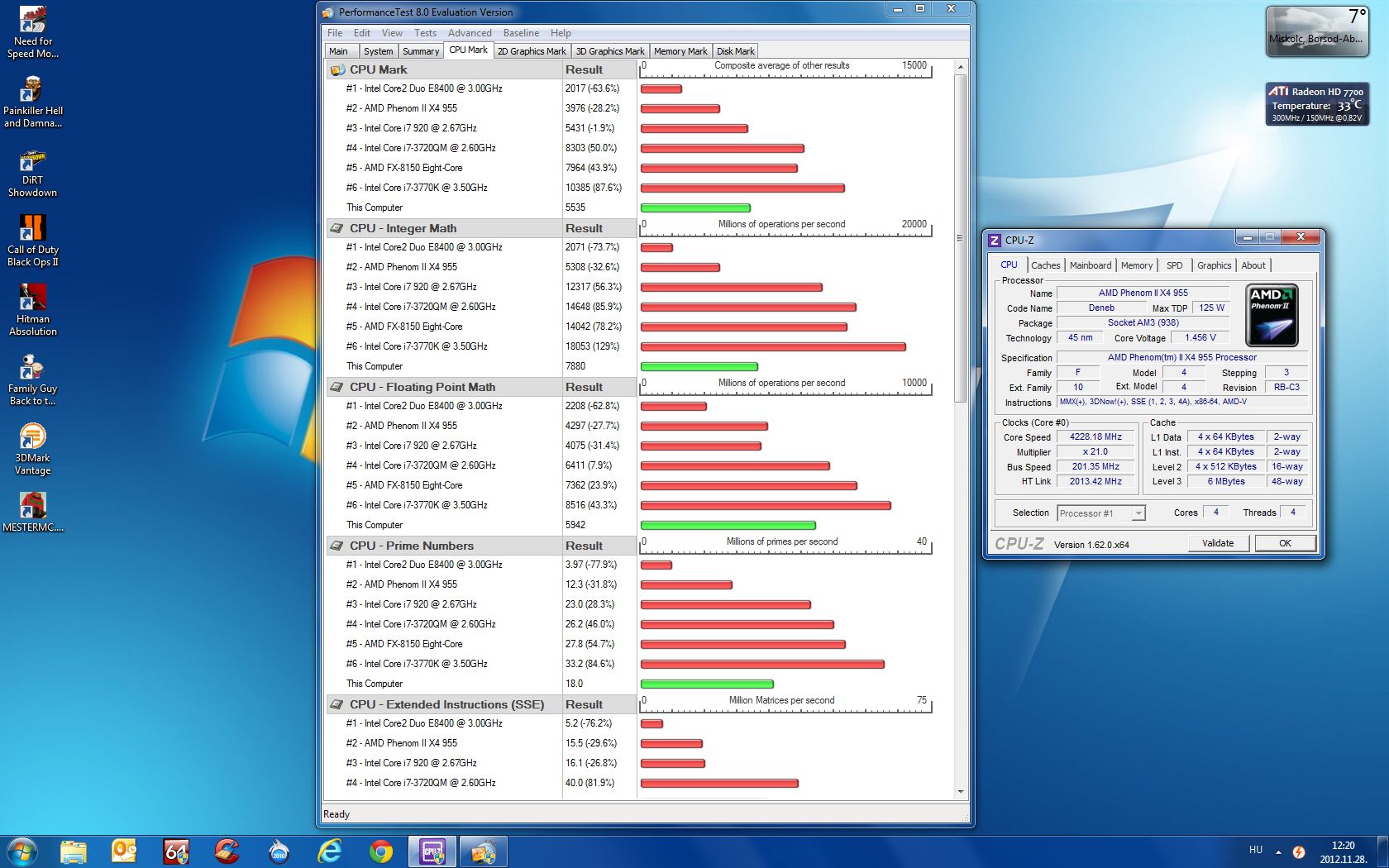1389x868 pixels.
Task: Open the Baseline menu
Action: (x=521, y=33)
